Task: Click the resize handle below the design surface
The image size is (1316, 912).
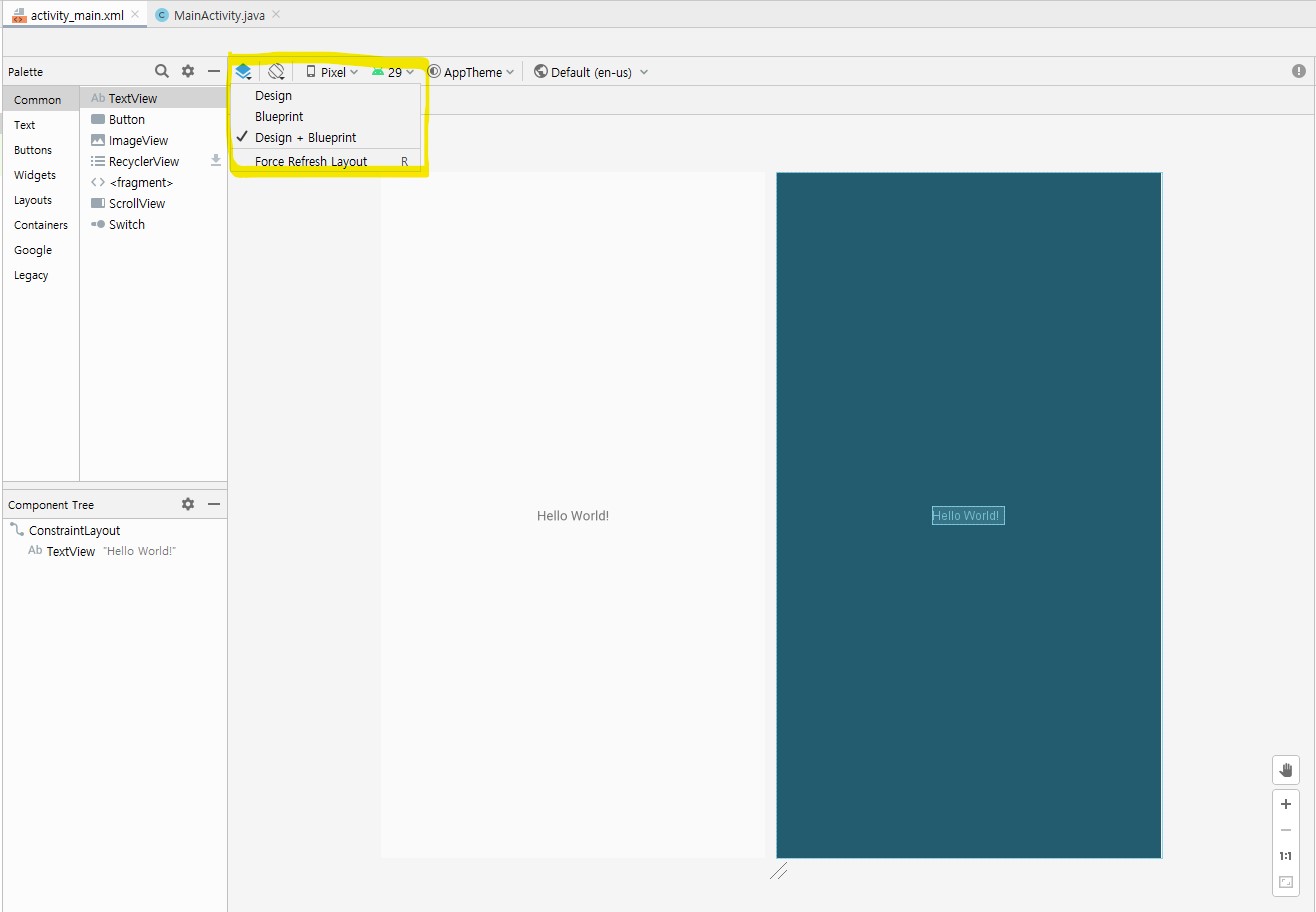Action: [x=779, y=871]
